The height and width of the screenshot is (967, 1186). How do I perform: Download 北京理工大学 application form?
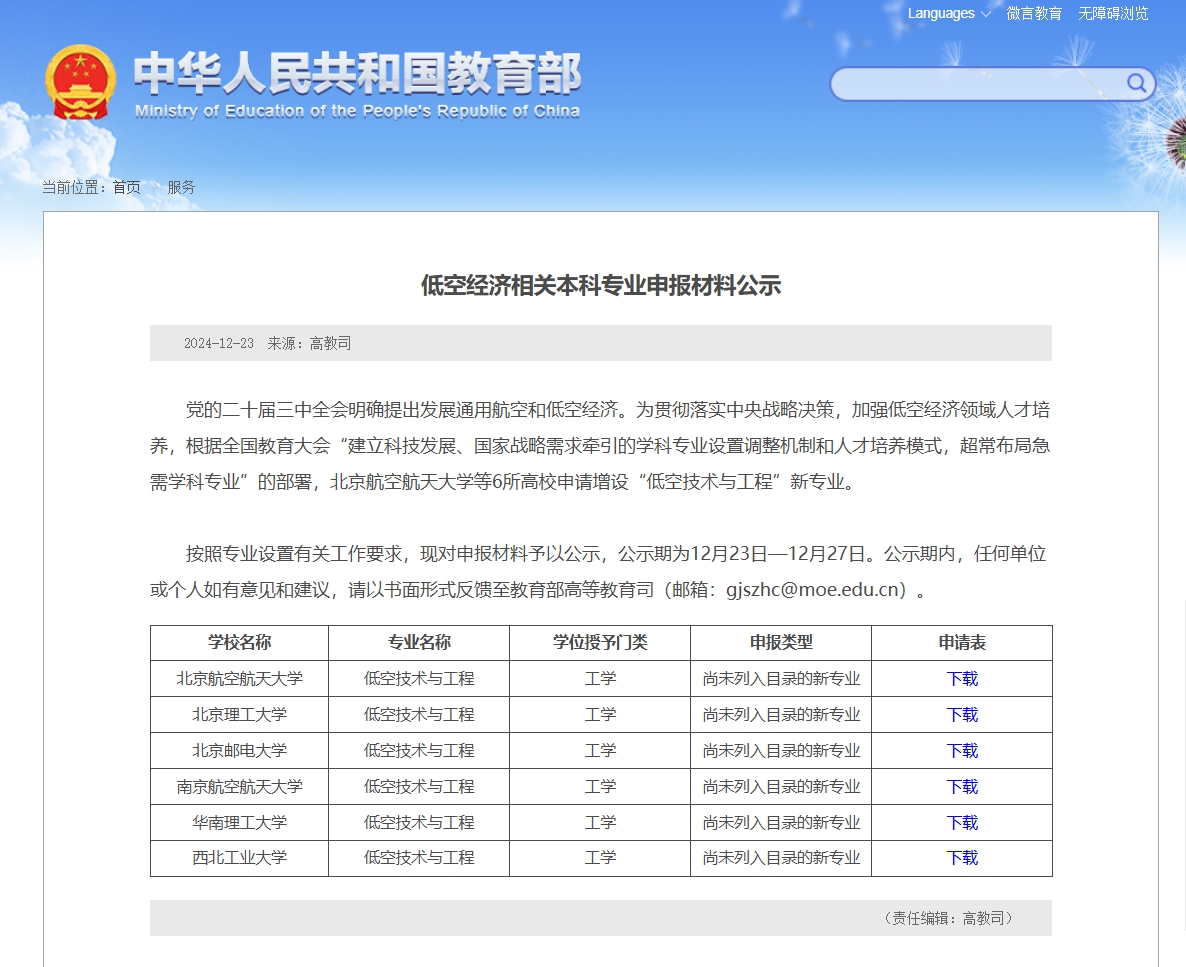coord(962,715)
